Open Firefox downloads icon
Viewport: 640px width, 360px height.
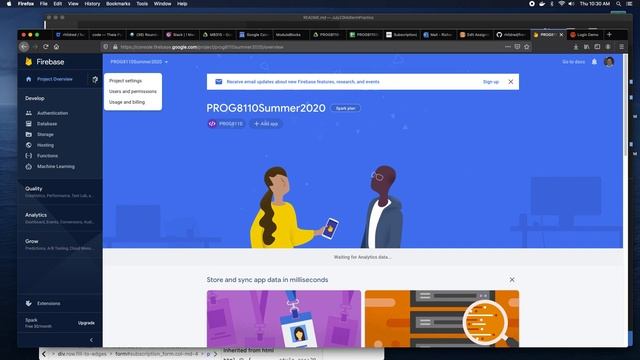[576, 47]
